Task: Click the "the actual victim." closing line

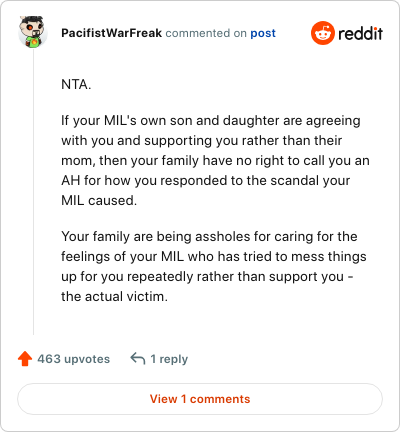Action: pos(114,296)
